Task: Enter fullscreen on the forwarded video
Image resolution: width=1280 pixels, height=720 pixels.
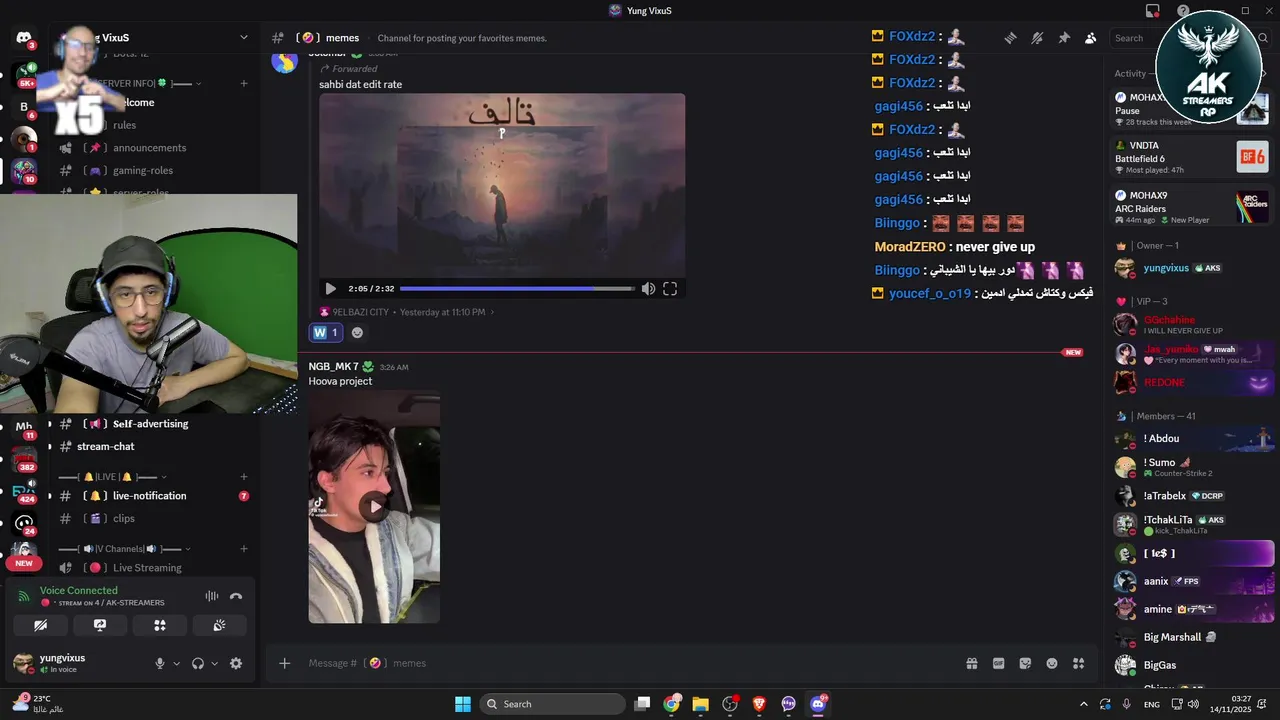Action: pyautogui.click(x=670, y=289)
